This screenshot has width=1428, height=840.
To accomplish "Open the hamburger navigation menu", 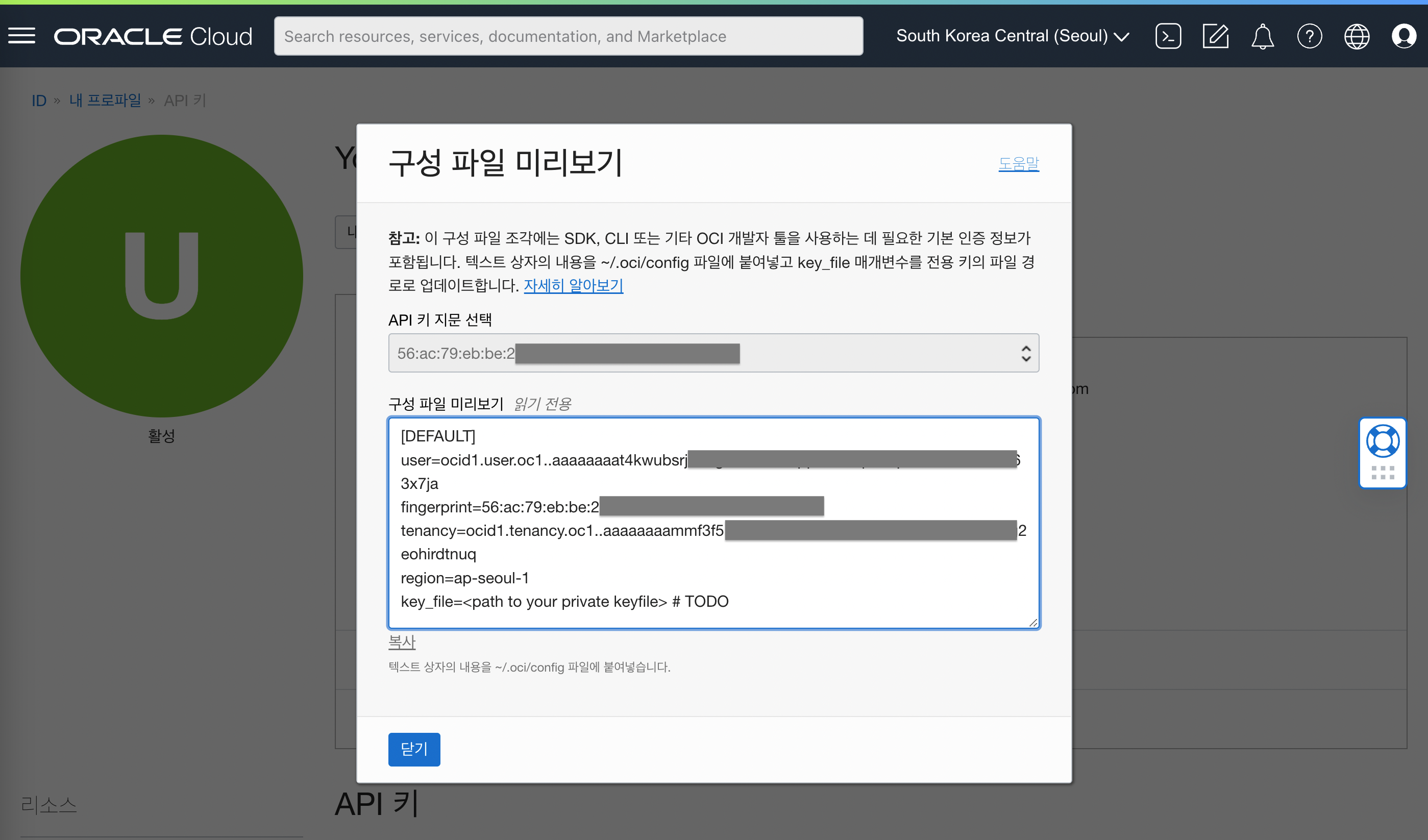I will pos(21,36).
